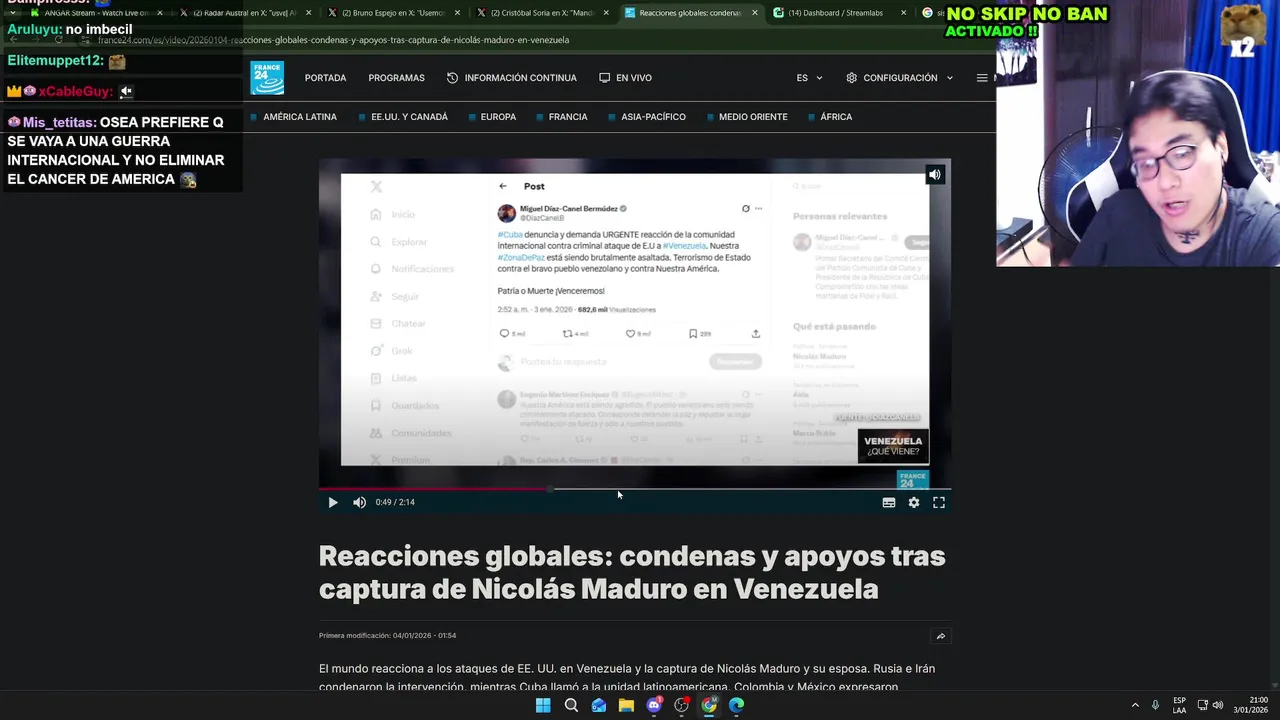This screenshot has width=1280, height=720.
Task: Go to ÁFRICA section
Action: click(836, 117)
